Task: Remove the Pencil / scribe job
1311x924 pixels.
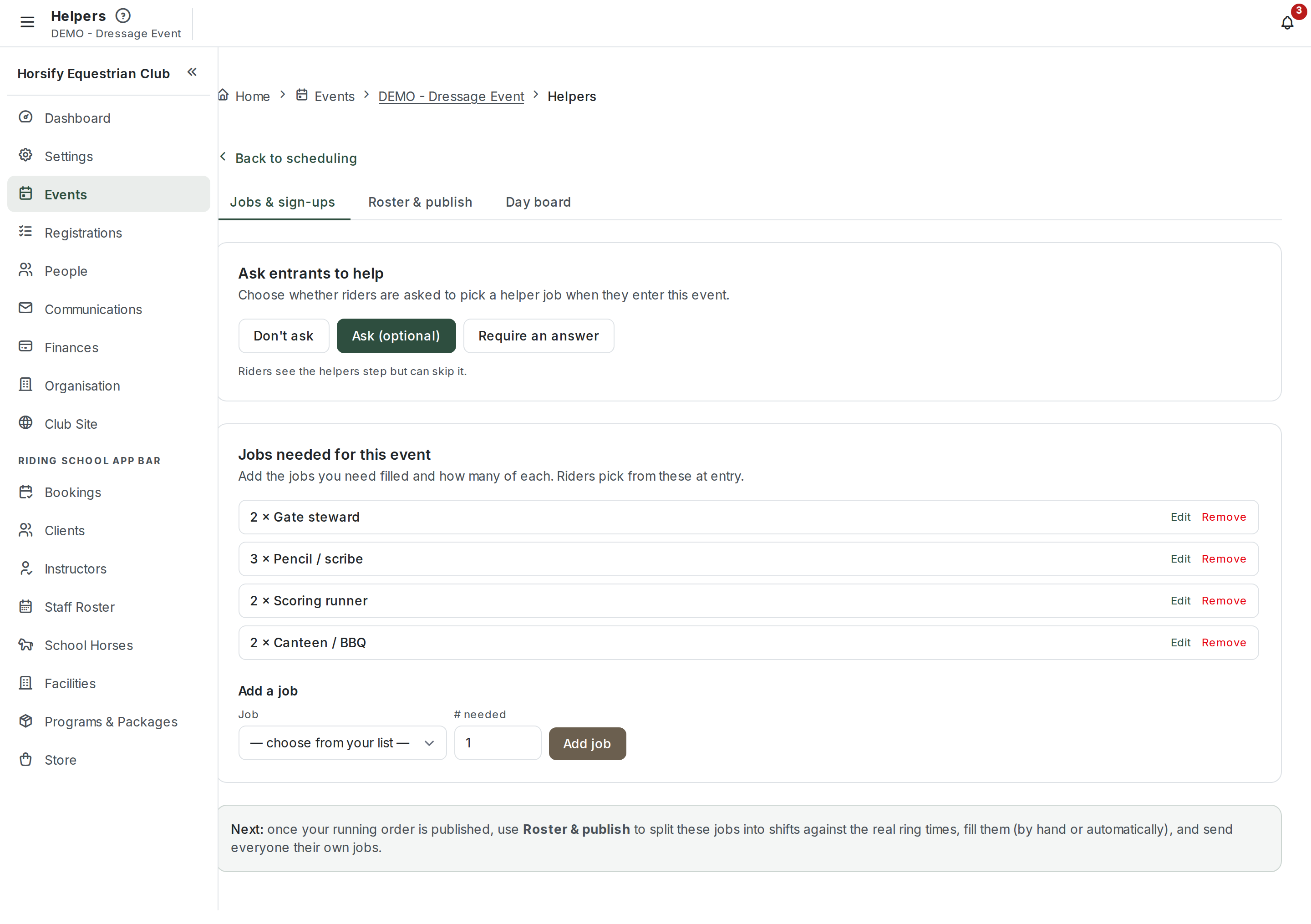Action: point(1224,559)
